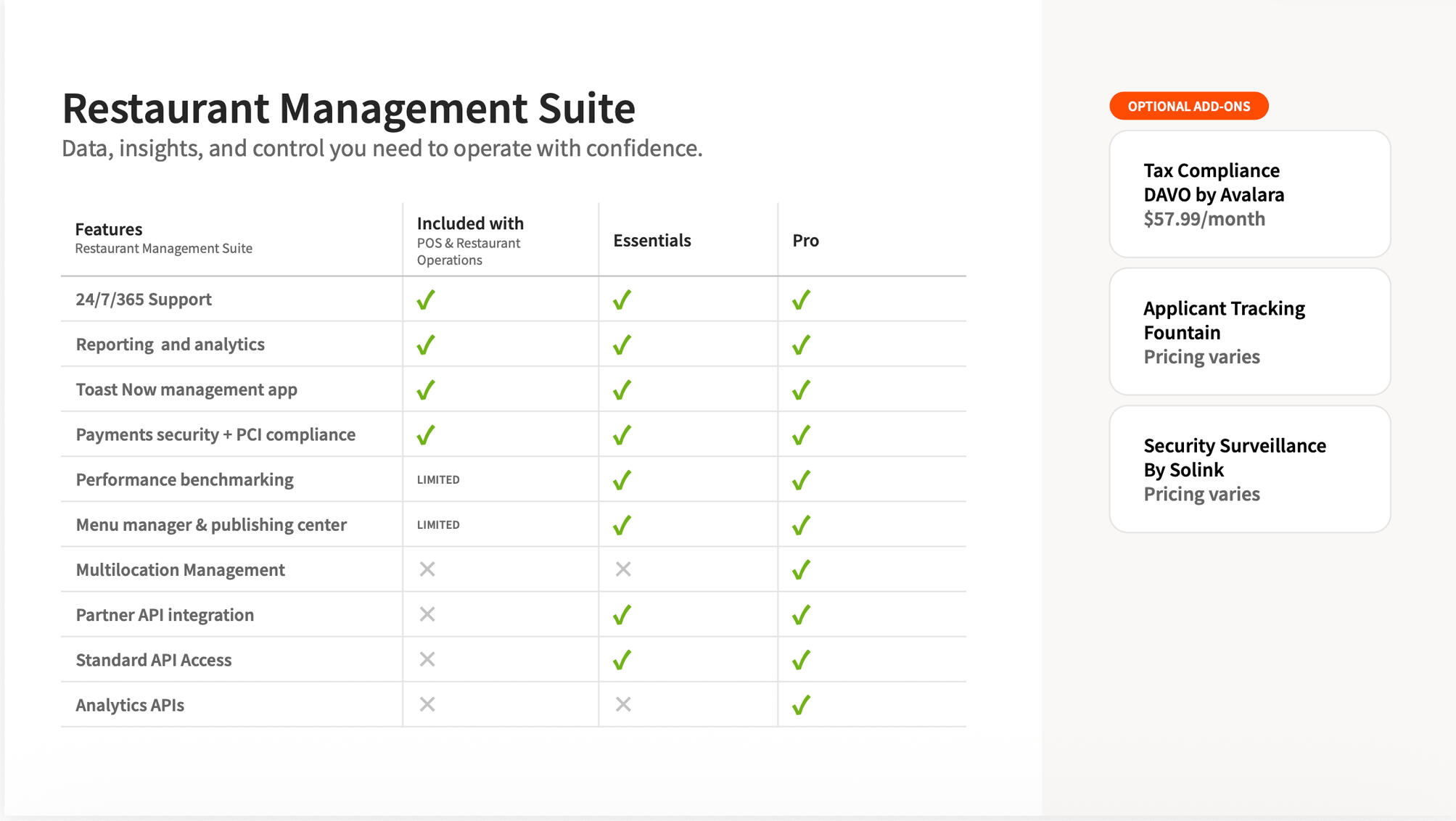
Task: Click the Essentials X mark for Analytics APIs
Action: (622, 704)
